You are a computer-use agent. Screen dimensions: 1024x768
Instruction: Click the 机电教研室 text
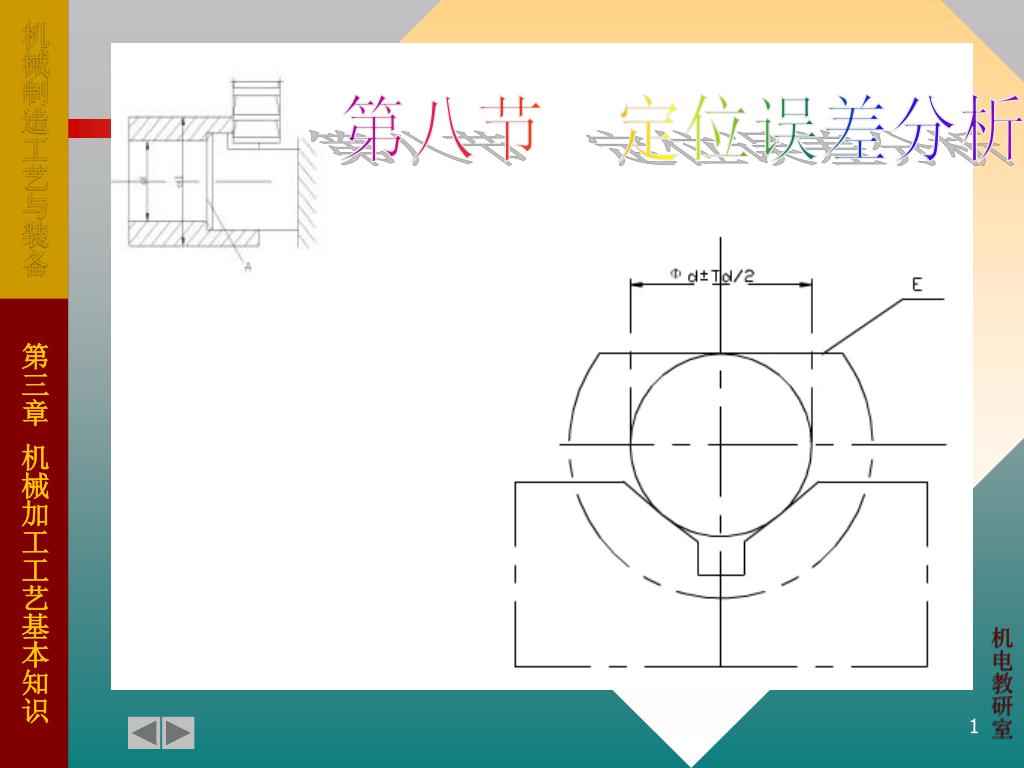click(x=1002, y=683)
